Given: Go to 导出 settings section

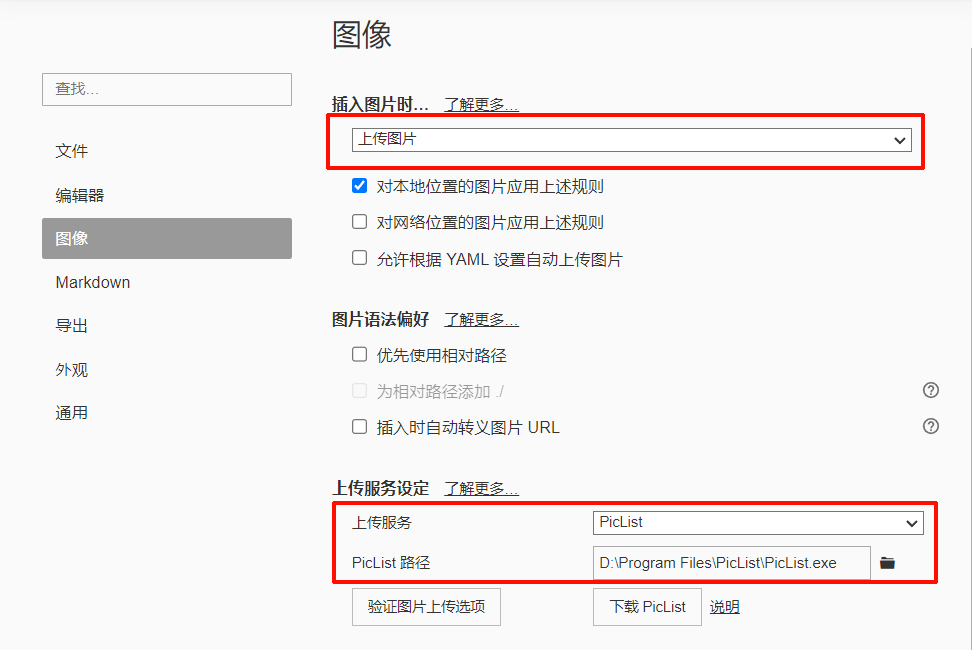Looking at the screenshot, I should [72, 326].
